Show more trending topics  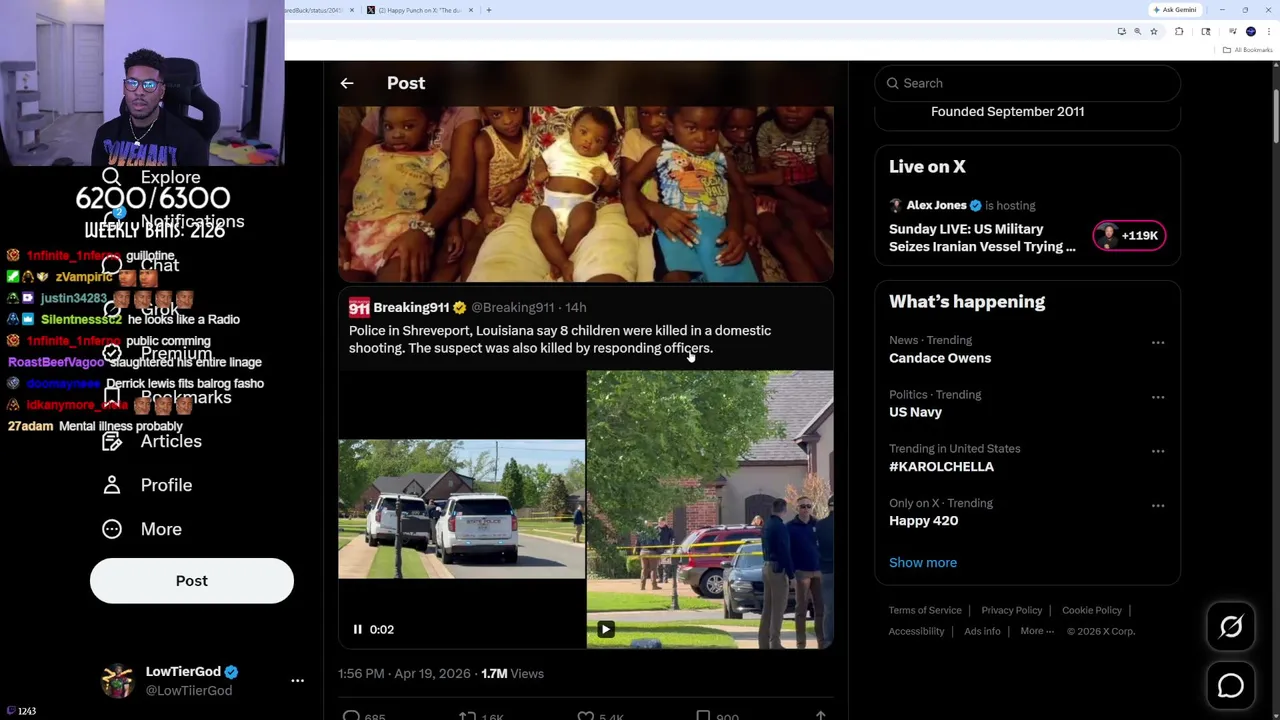pos(923,562)
